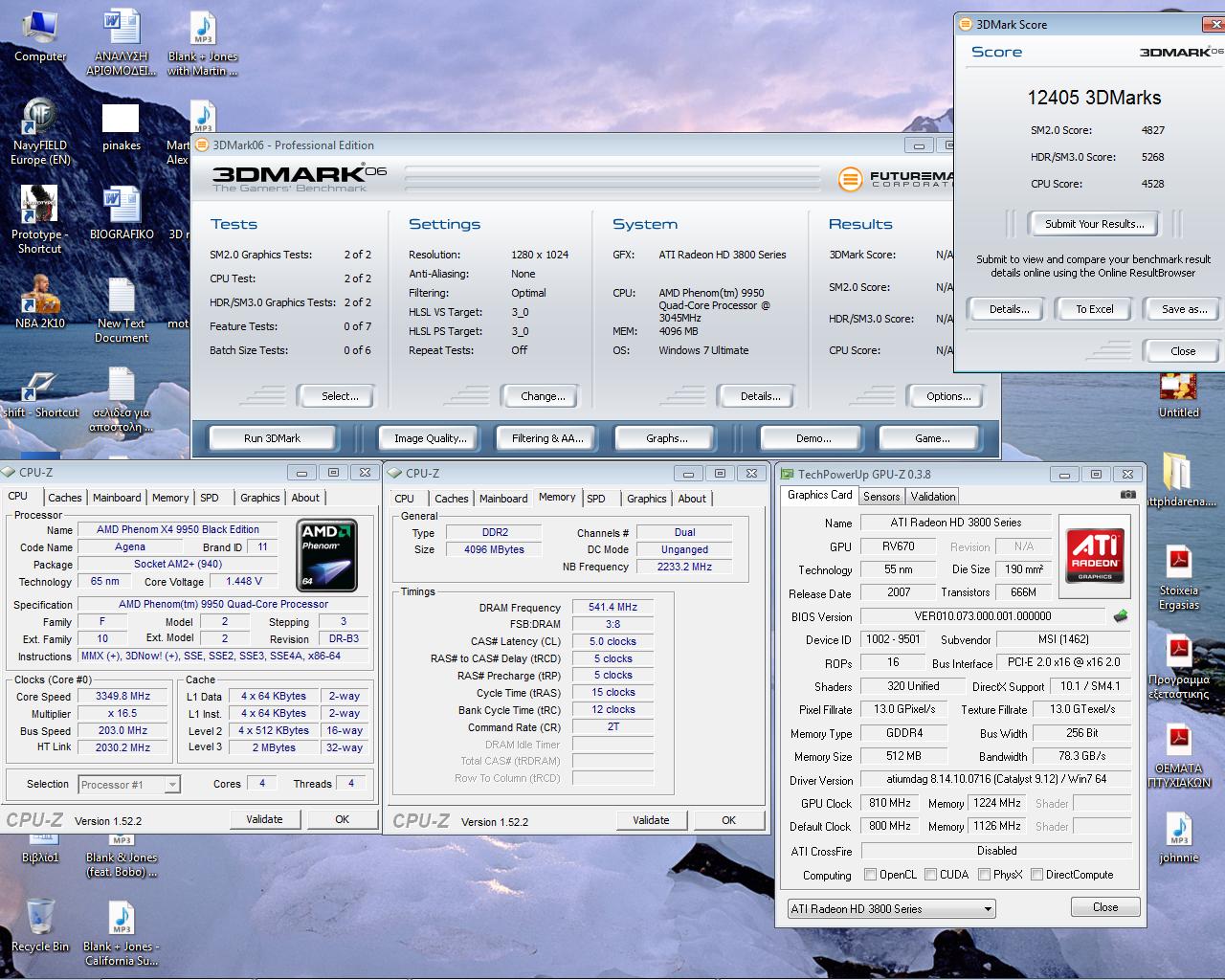
Task: Select the pinakes desktop icon
Action: [x=121, y=126]
